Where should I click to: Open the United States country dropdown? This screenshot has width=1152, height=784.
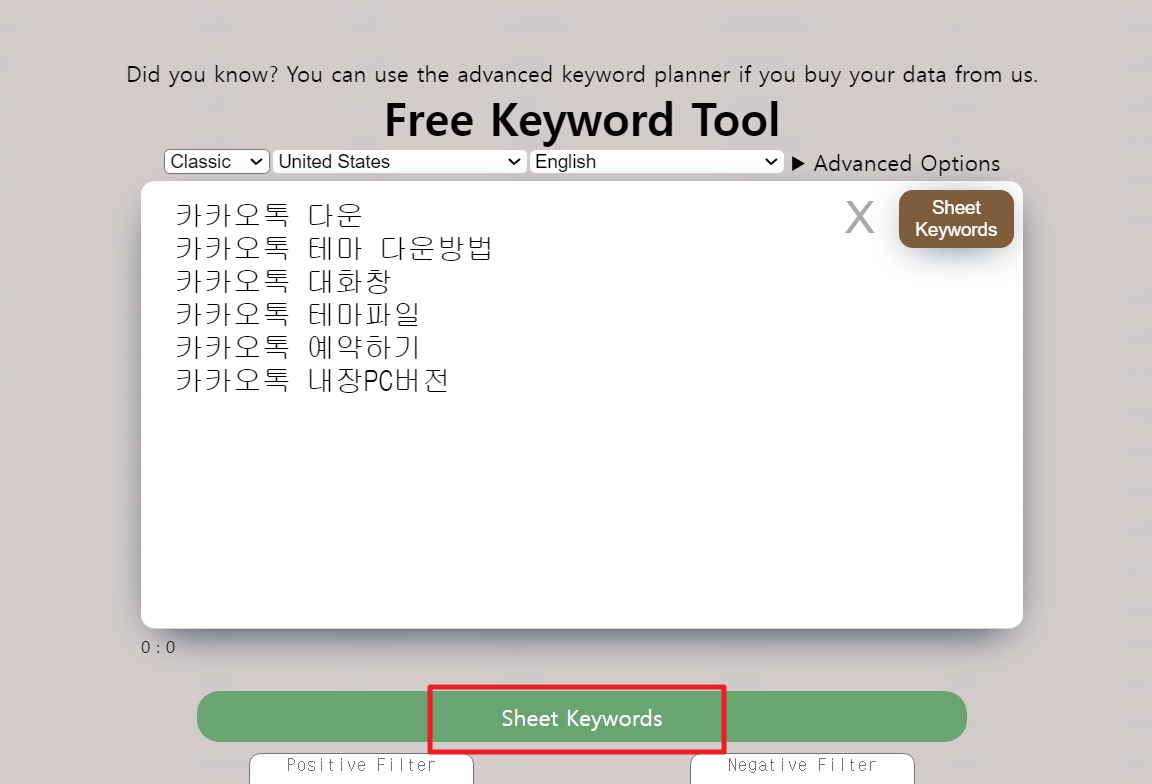(399, 161)
